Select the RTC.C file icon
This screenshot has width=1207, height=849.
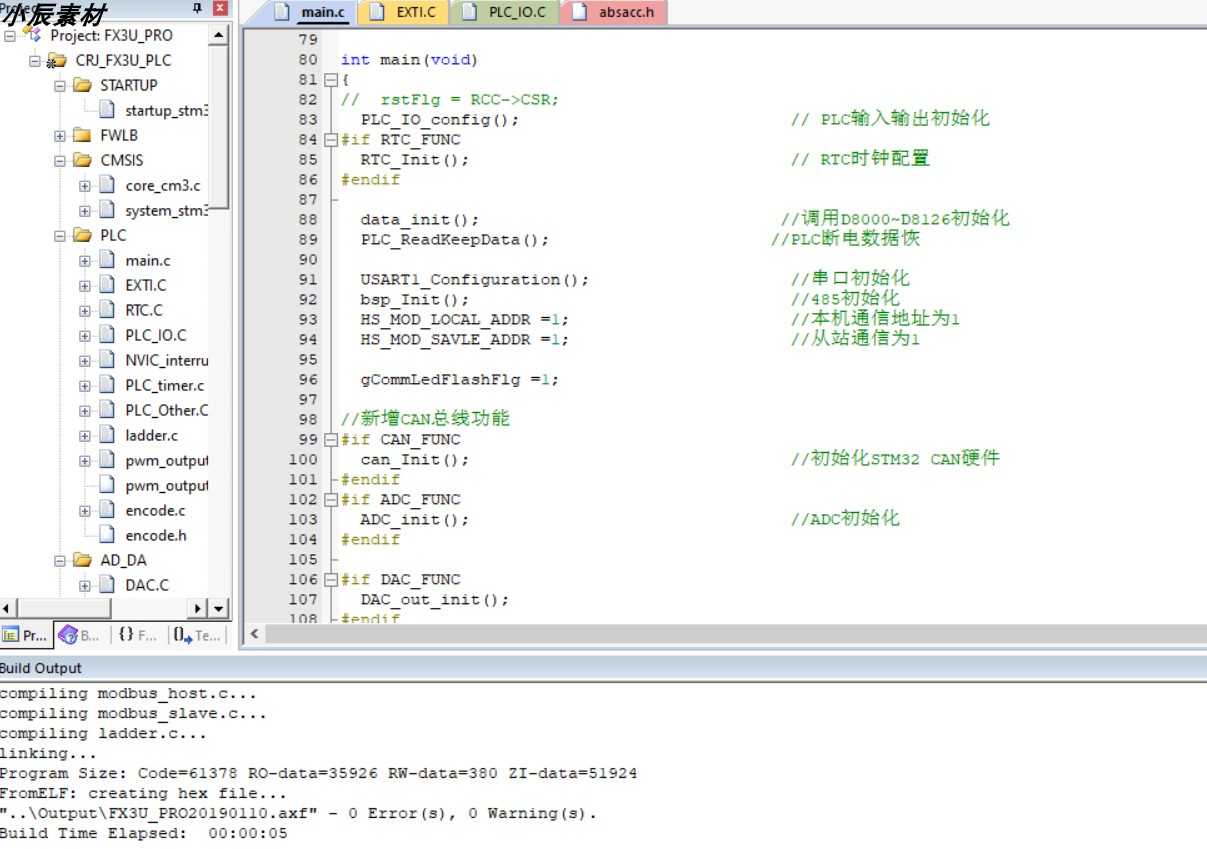tap(107, 310)
